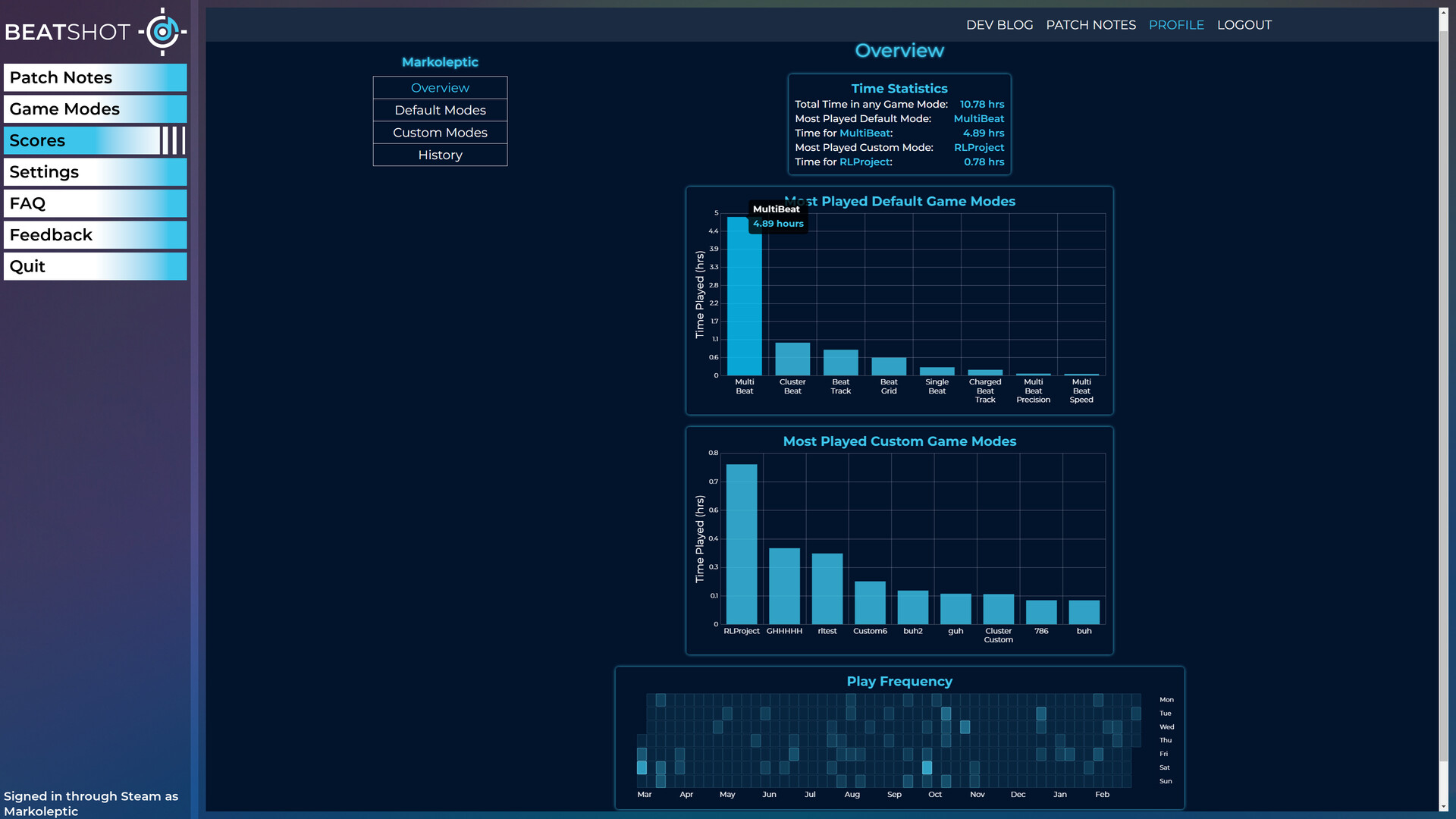Open Patch Notes in sidebar
This screenshot has width=1456, height=819.
[x=95, y=77]
